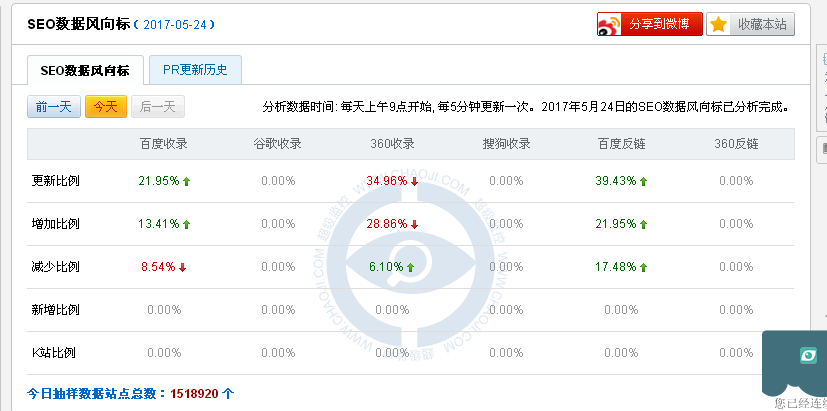
Task: Click green up arrow beside 21.95% 百度收录
Action: click(186, 181)
